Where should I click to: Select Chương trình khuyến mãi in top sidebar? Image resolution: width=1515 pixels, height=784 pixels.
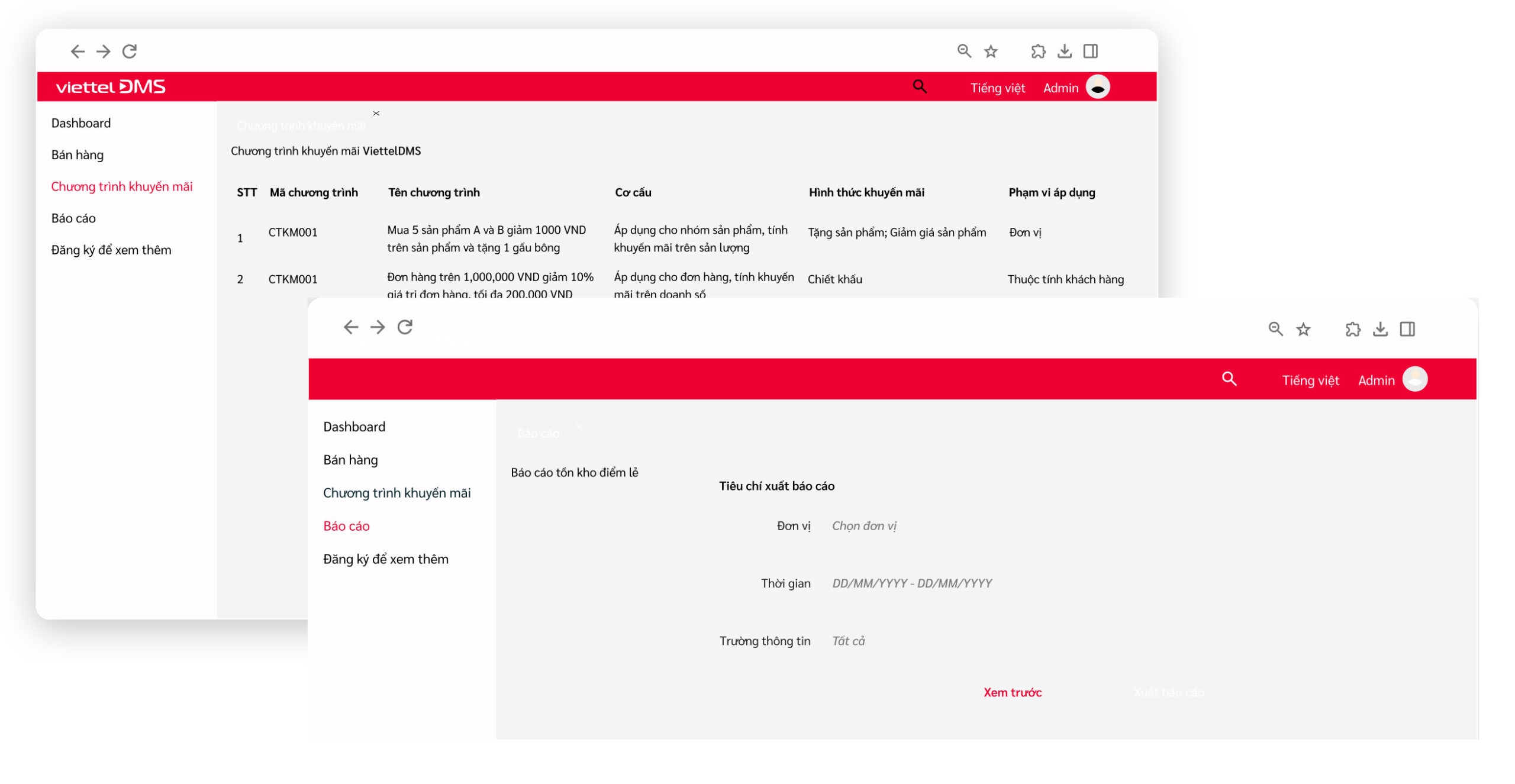(x=122, y=187)
